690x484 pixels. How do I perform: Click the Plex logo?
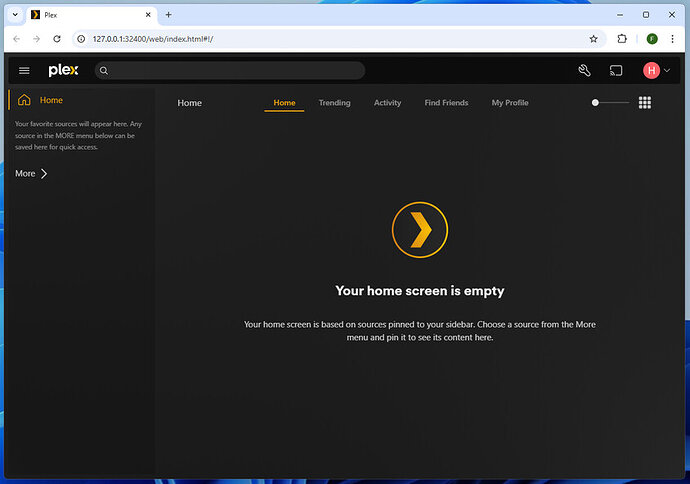(63, 70)
